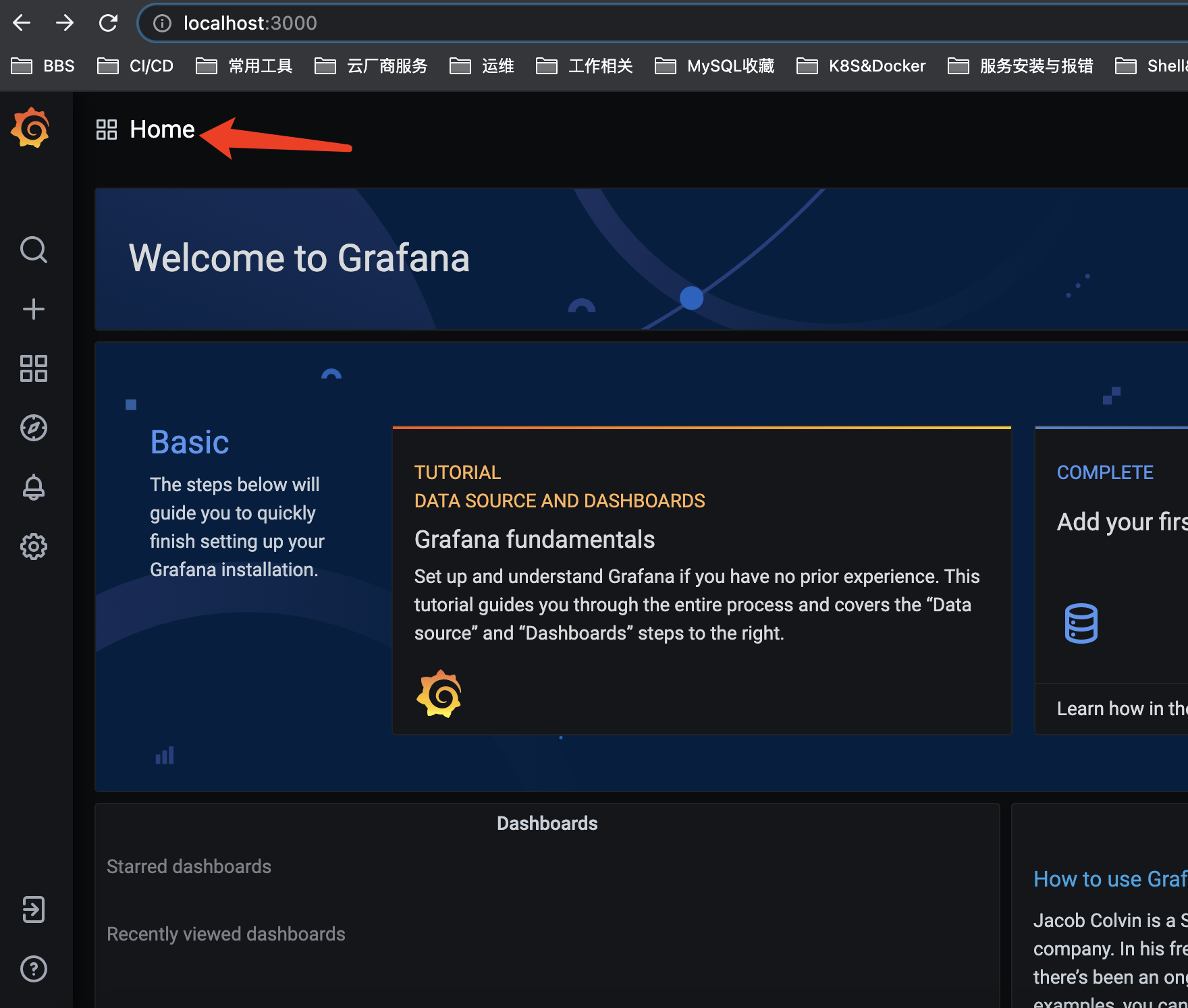Viewport: 1188px width, 1008px height.
Task: Open the K8S&Docker bookmarks folder
Action: [x=861, y=65]
